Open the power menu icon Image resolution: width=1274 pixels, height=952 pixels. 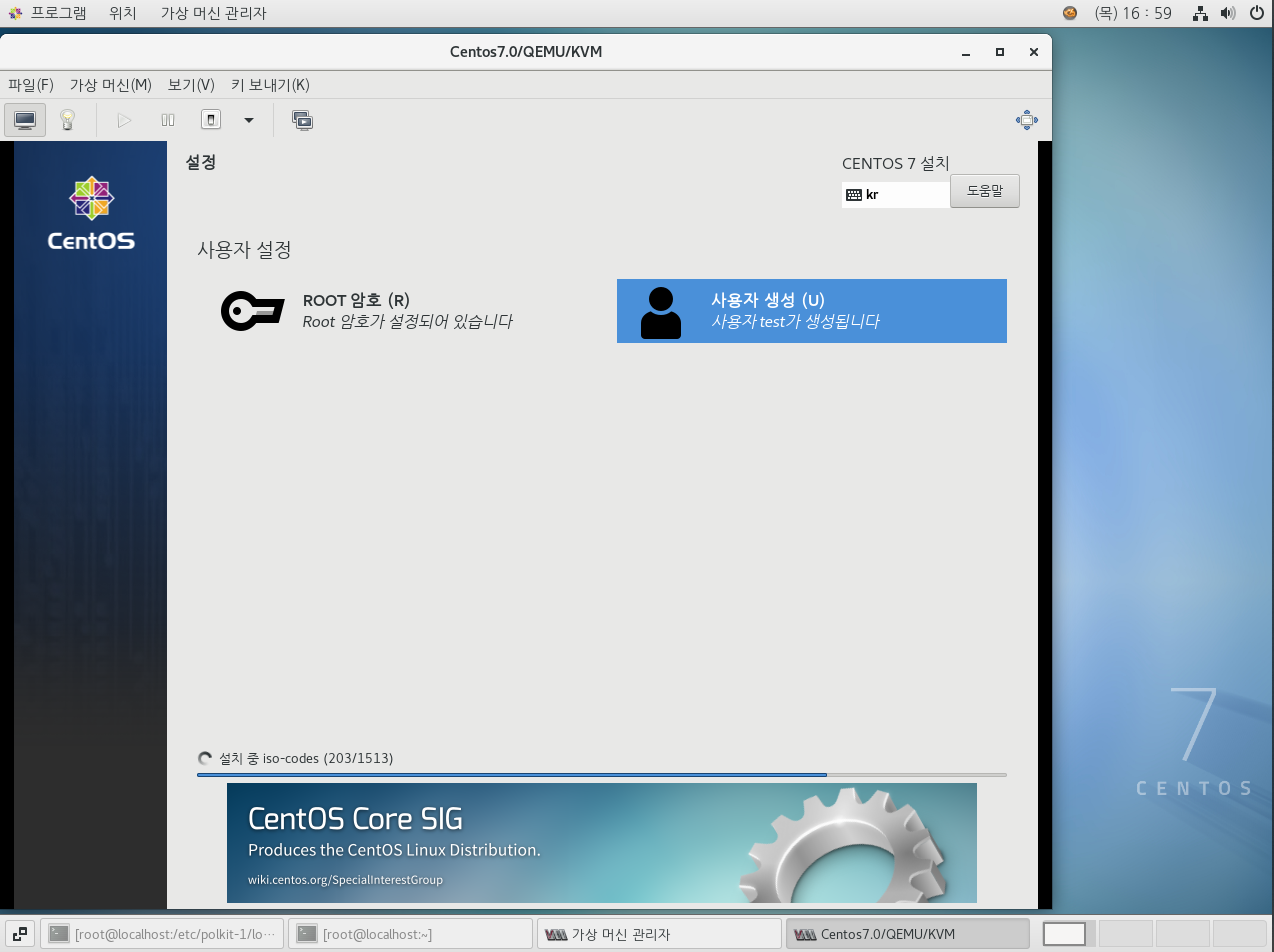[x=1257, y=13]
